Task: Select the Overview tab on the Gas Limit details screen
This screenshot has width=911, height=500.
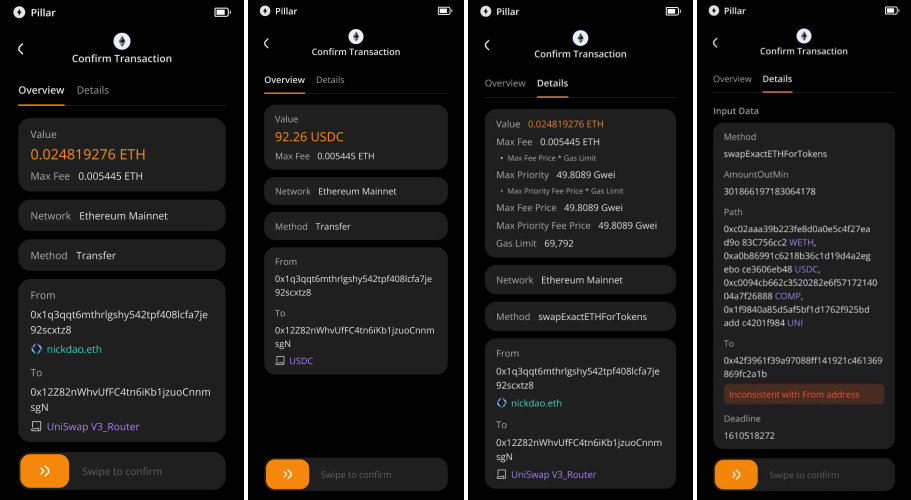Action: 505,84
